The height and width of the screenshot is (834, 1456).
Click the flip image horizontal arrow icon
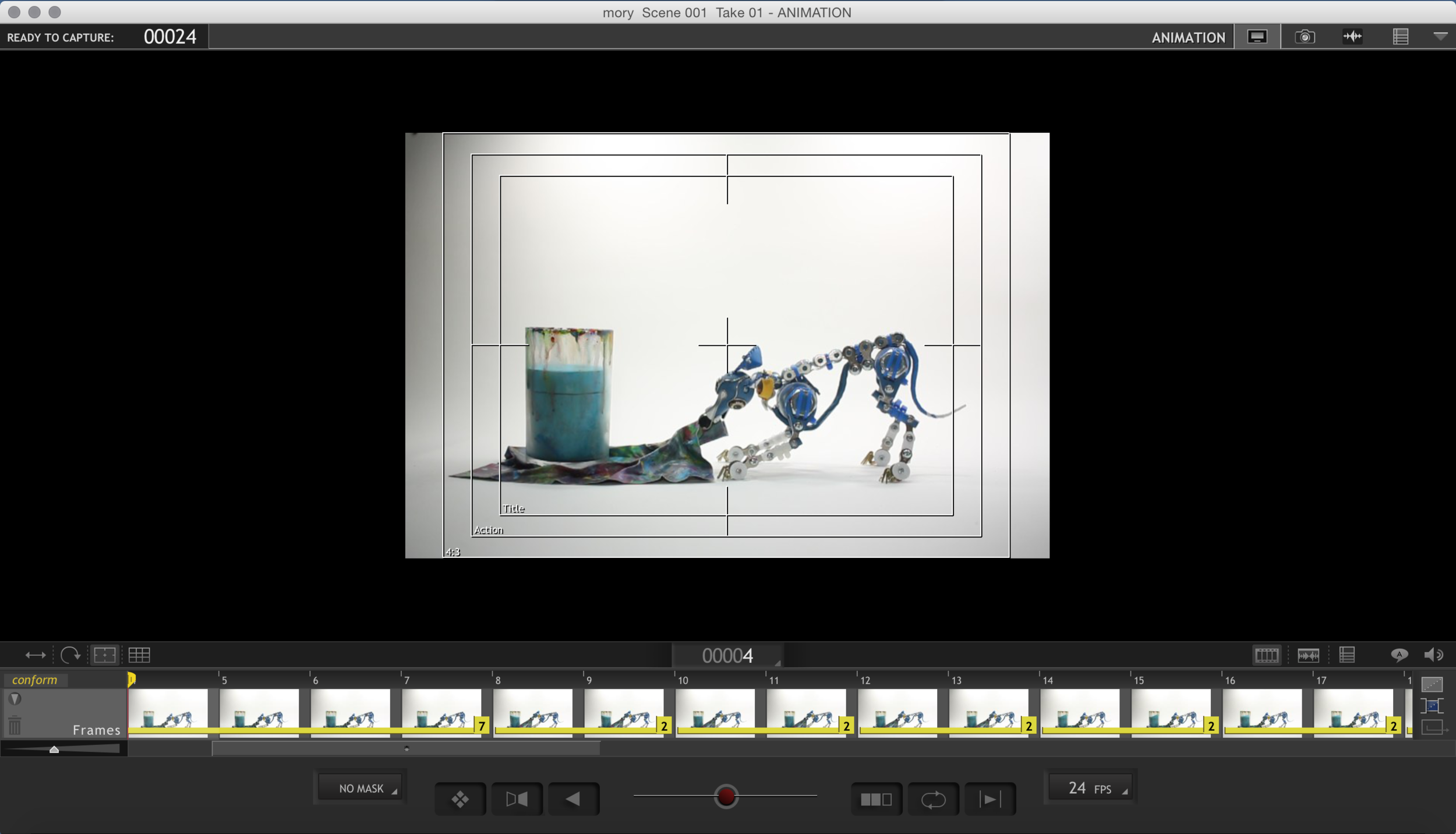[x=36, y=655]
